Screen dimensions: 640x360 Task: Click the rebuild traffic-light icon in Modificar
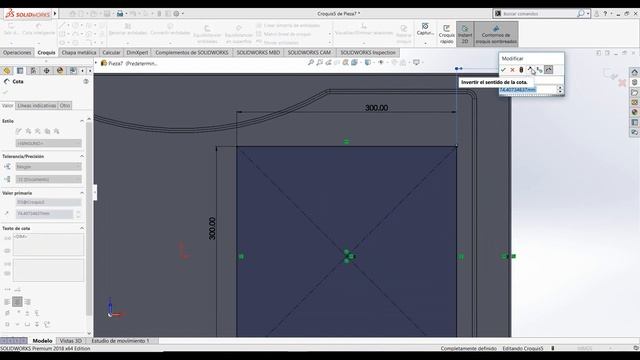(x=521, y=70)
